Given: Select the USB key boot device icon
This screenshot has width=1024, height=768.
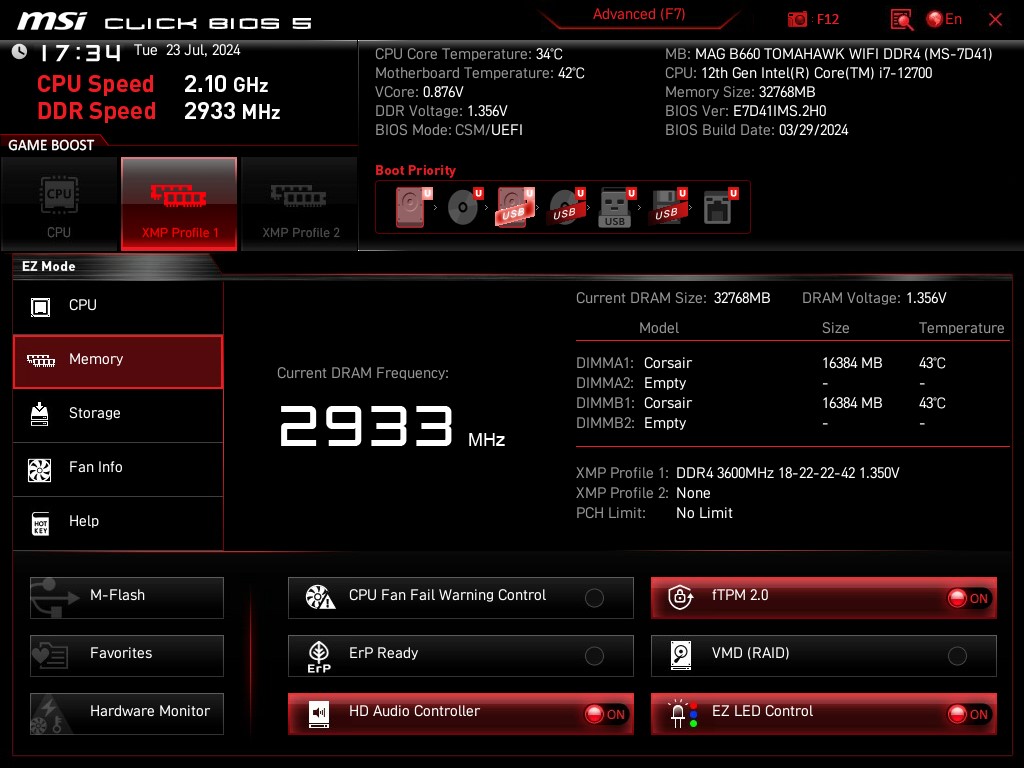Looking at the screenshot, I should click(616, 208).
